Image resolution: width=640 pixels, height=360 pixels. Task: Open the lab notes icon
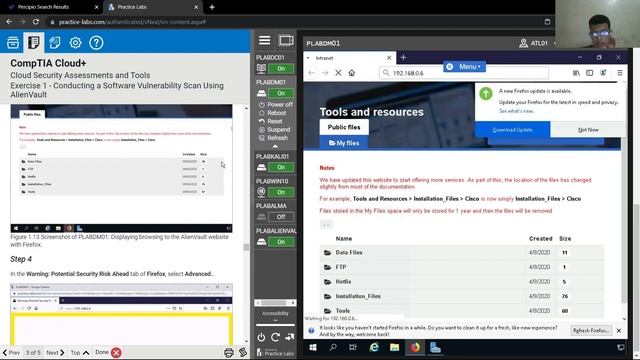tap(55, 42)
